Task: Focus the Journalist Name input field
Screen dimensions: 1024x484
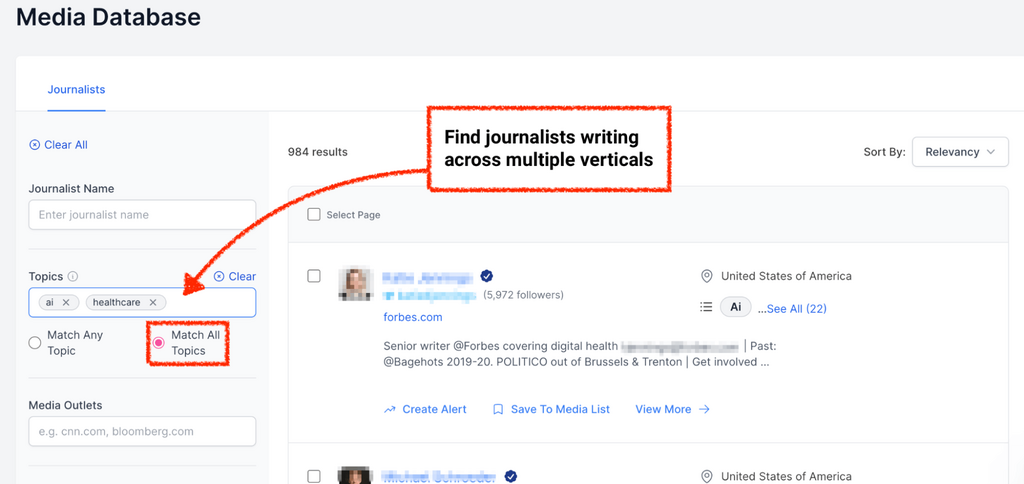Action: coord(142,215)
